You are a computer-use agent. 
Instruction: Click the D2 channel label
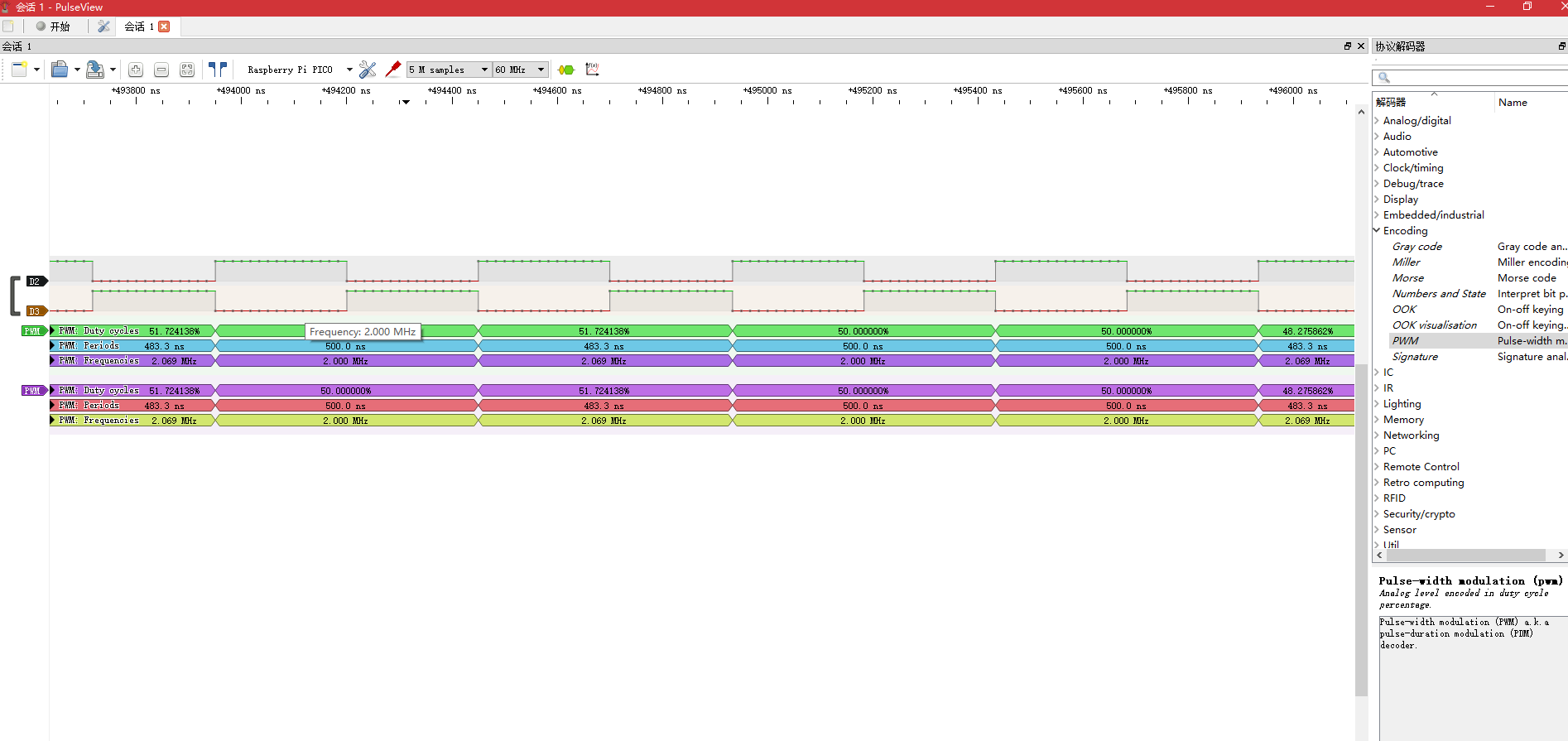[35, 281]
